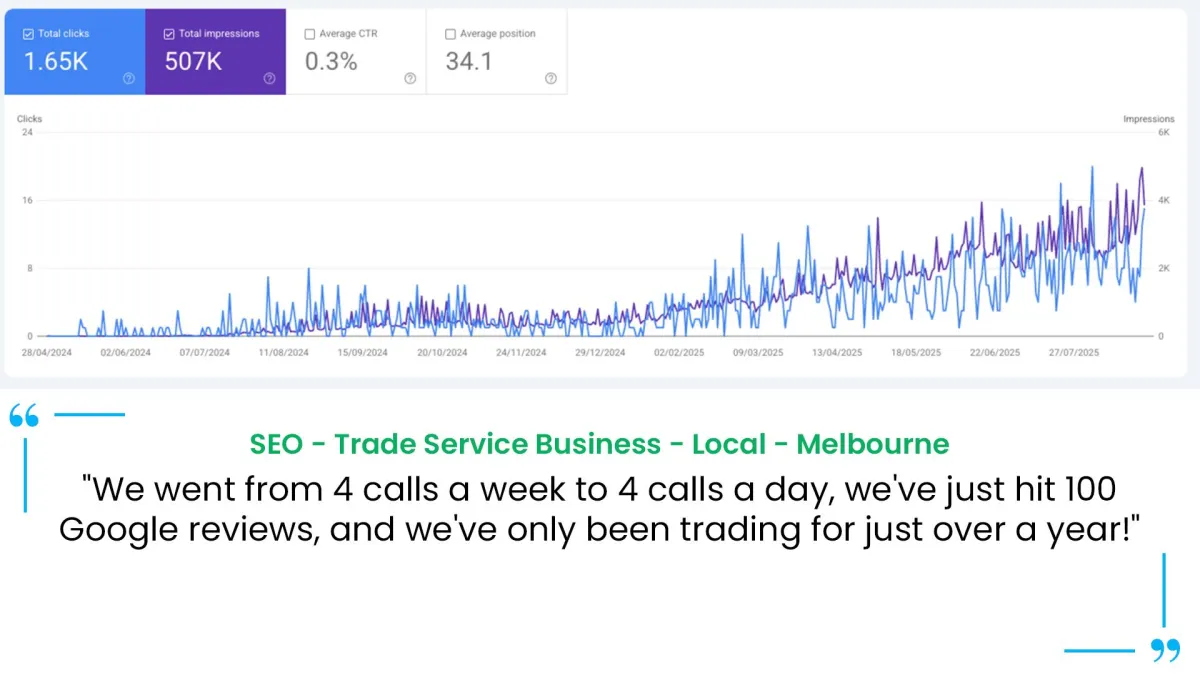The height and width of the screenshot is (675, 1200).
Task: Click the 34.1 average position value
Action: coord(469,62)
